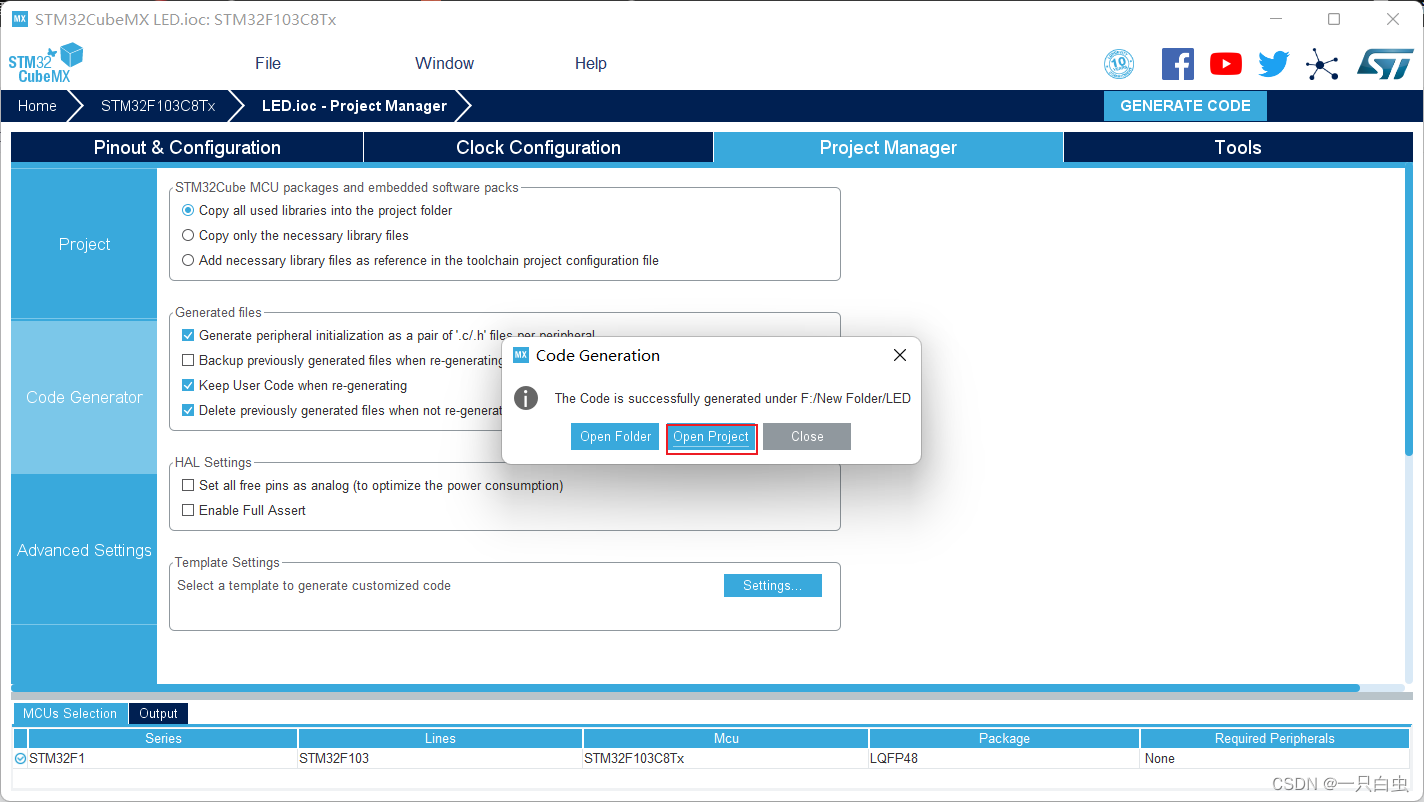
Task: Click the MX icon in the window title bar
Action: 20,19
